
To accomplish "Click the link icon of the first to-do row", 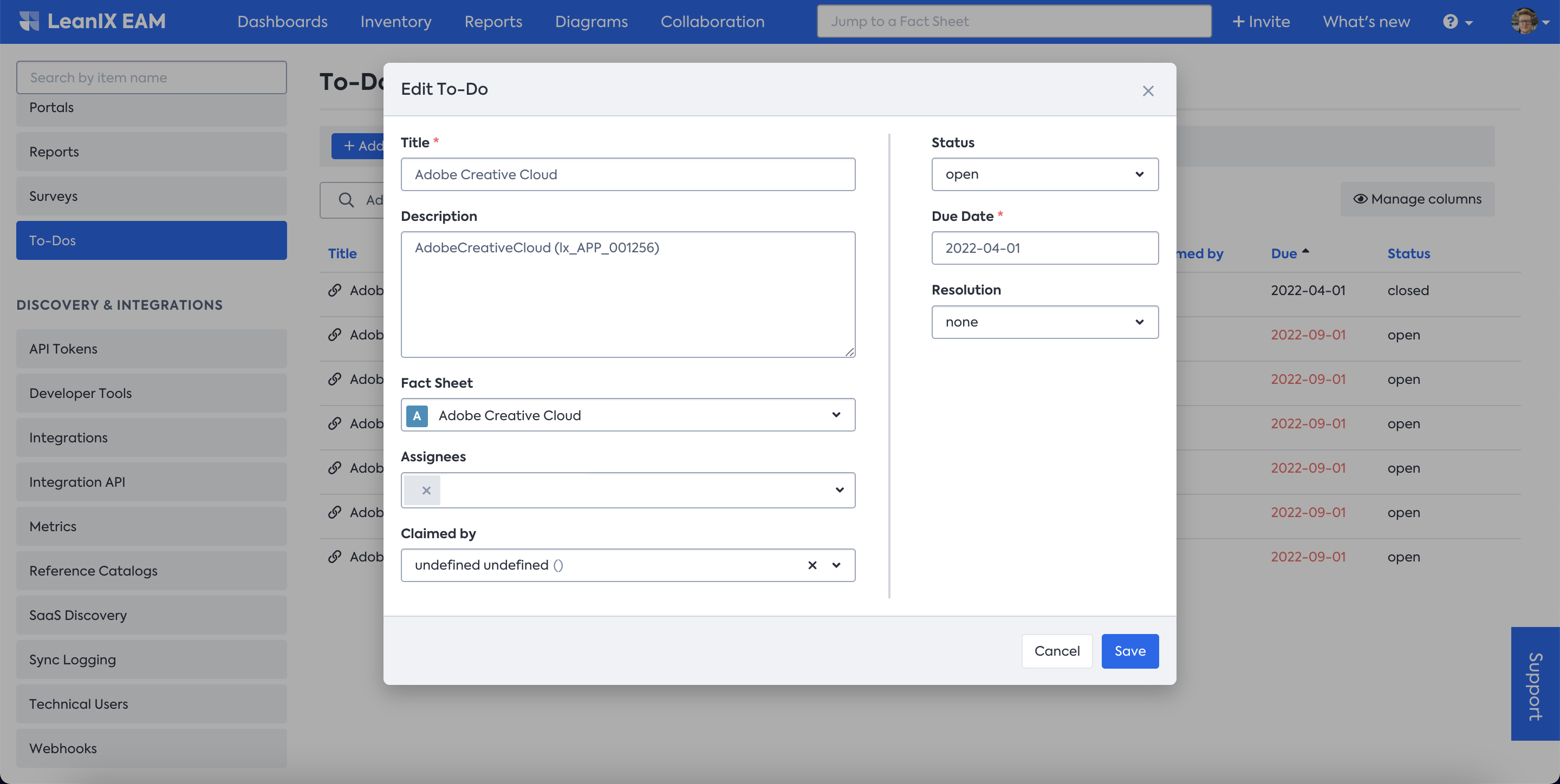I will coord(334,290).
